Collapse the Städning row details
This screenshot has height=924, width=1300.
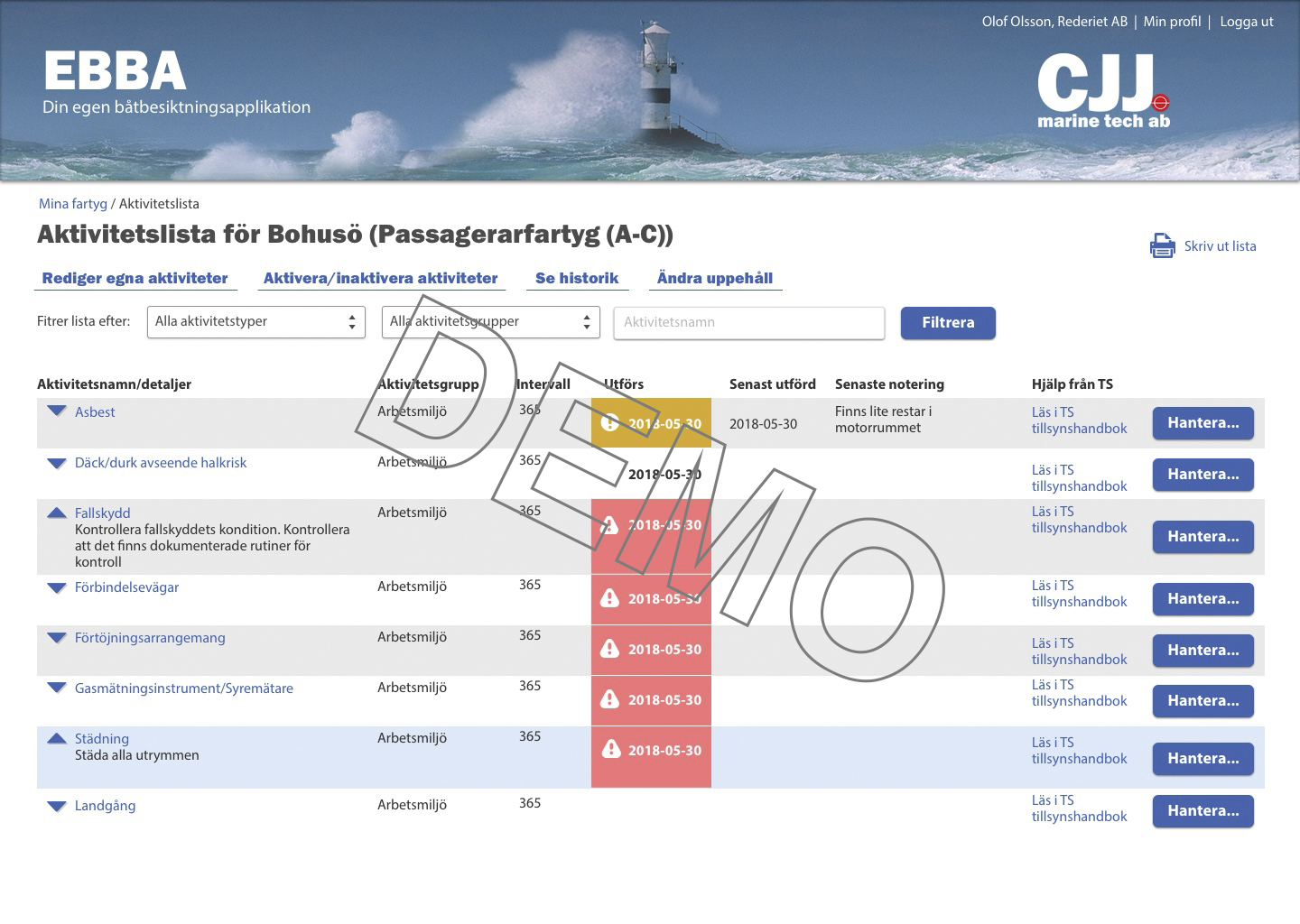(x=57, y=738)
